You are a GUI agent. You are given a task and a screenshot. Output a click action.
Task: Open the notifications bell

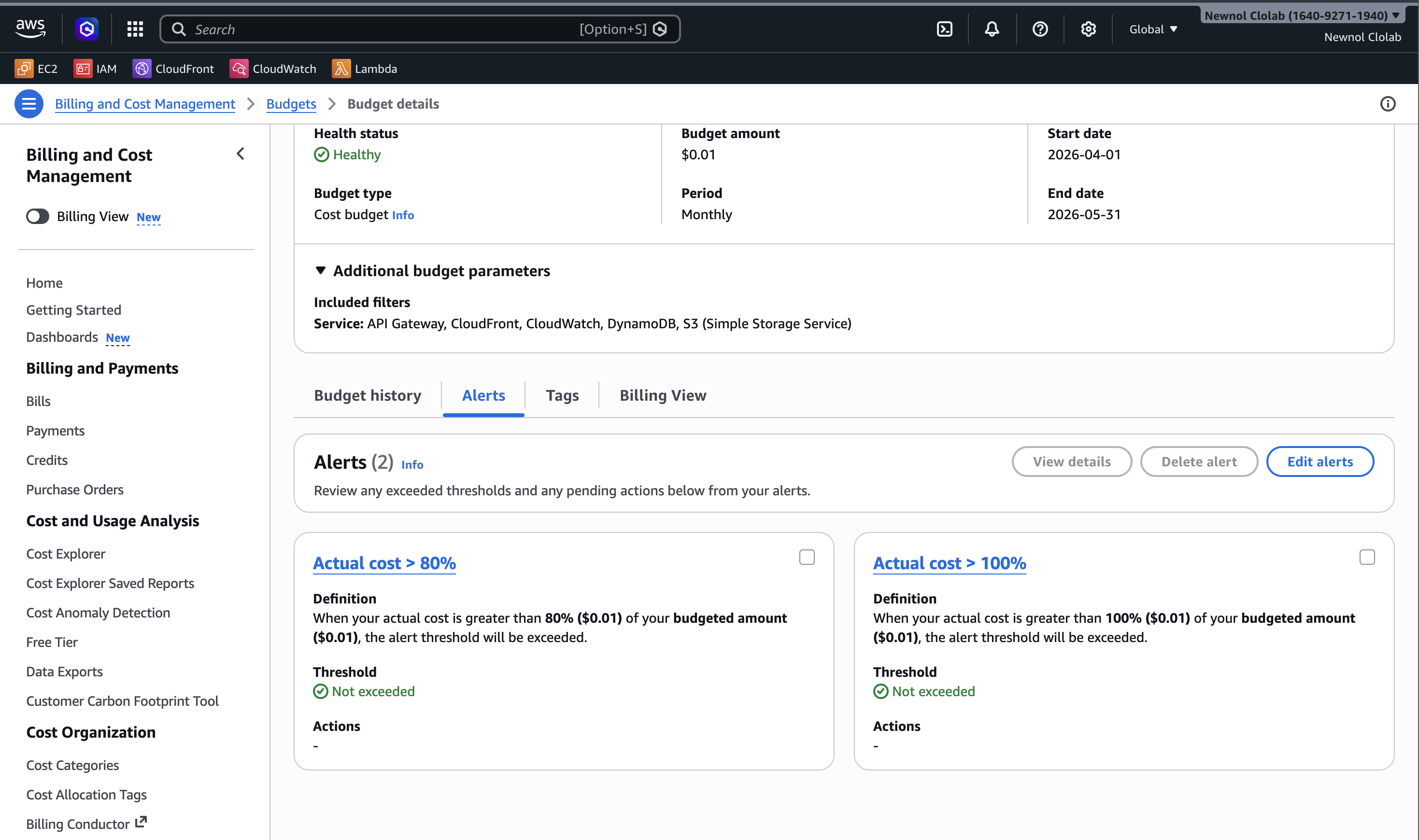coord(992,29)
